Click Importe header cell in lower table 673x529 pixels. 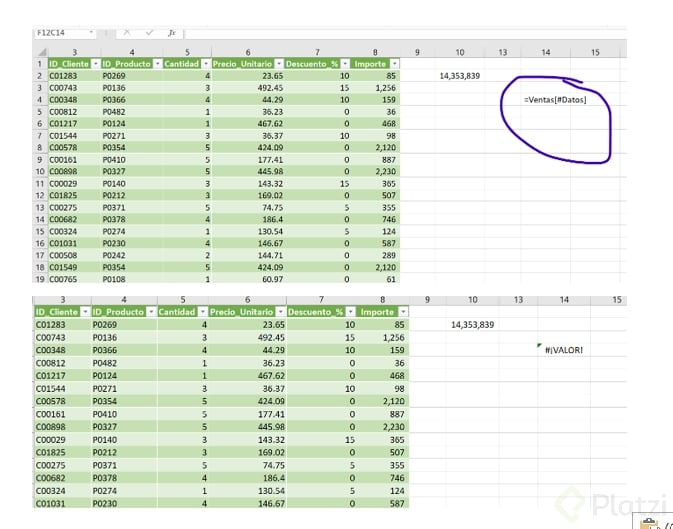382,312
